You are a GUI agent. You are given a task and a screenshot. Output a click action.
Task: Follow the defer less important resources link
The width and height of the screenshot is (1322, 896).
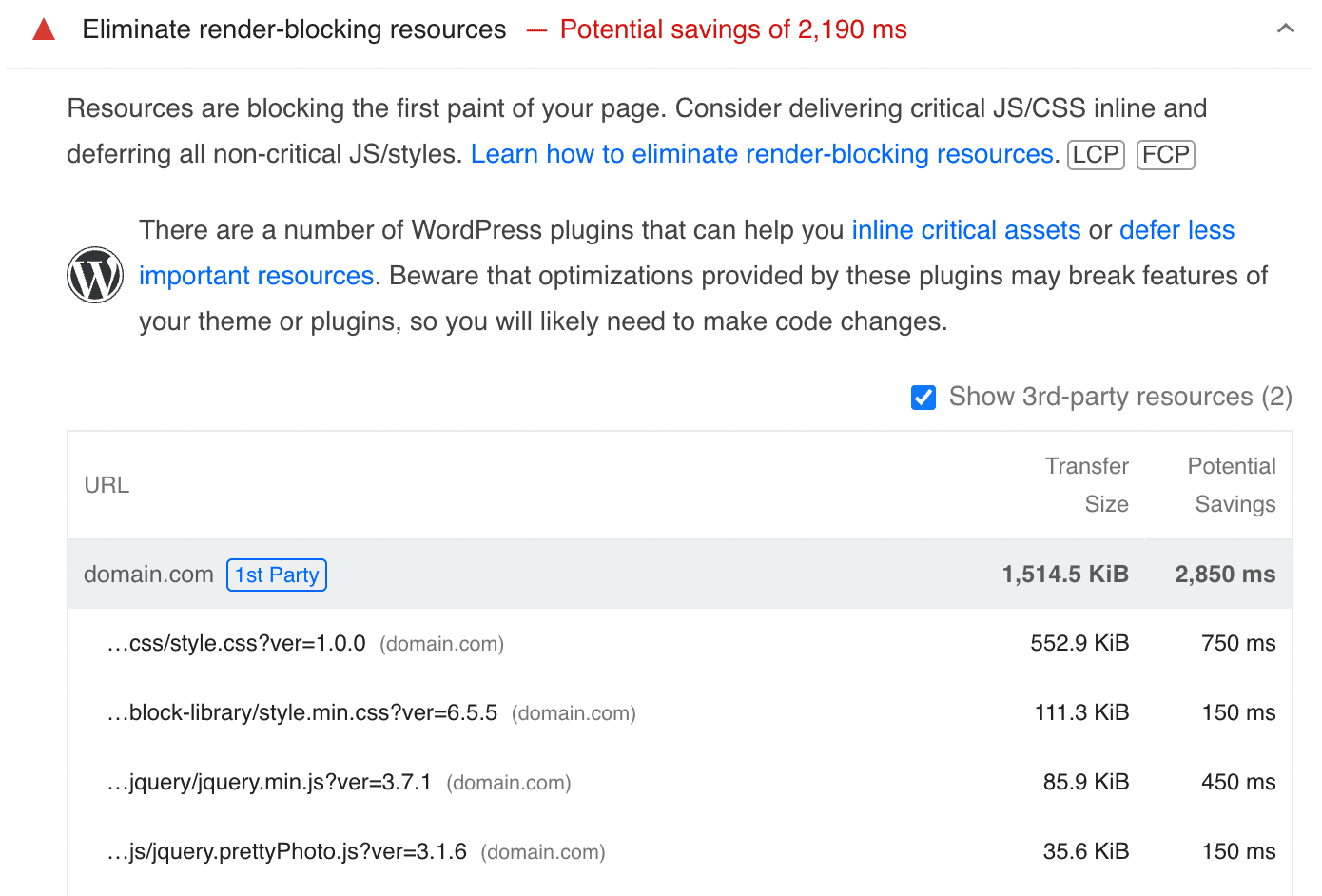click(1176, 230)
